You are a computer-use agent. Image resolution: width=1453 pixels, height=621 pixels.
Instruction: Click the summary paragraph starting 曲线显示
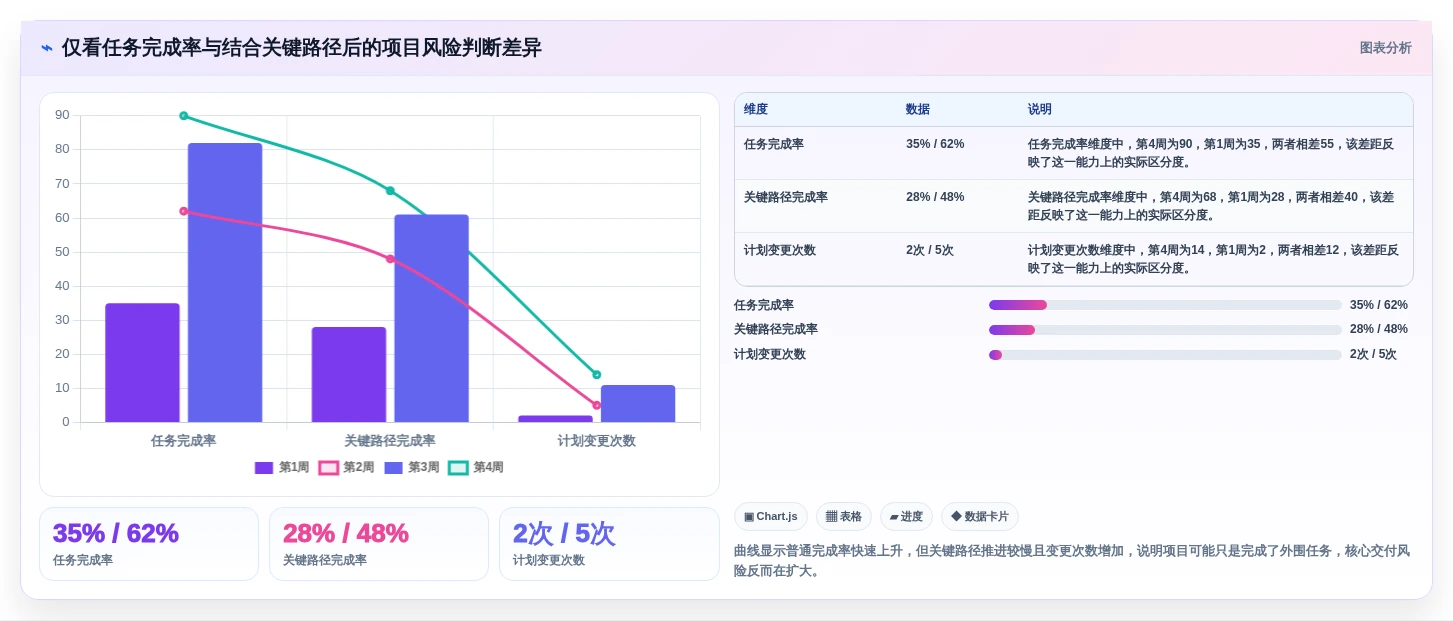point(1072,561)
